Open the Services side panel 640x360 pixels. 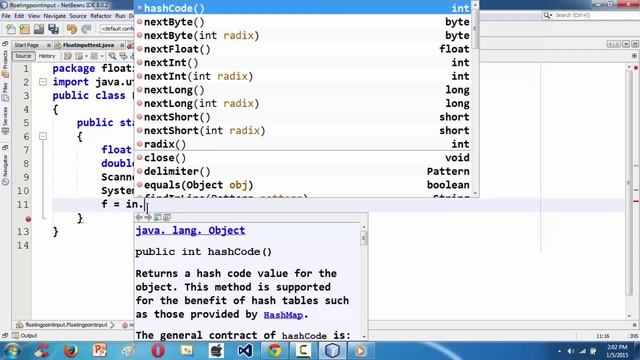[5, 121]
